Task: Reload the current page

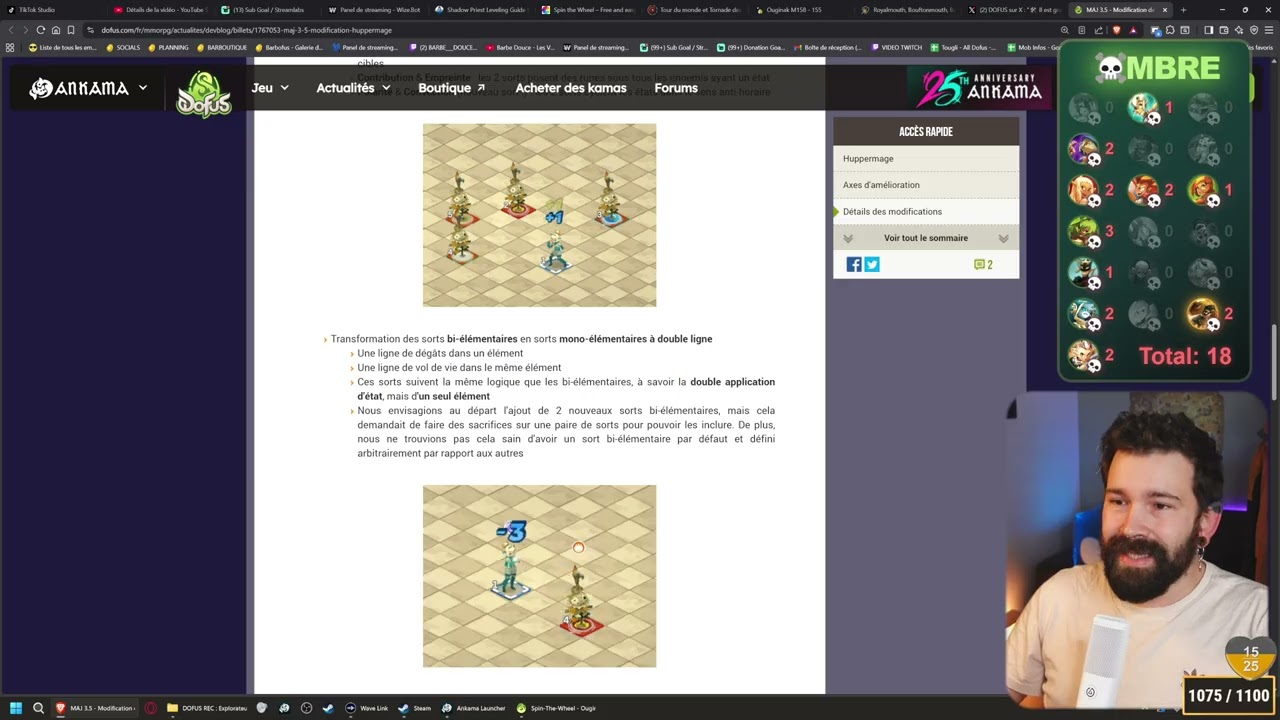Action: [40, 30]
